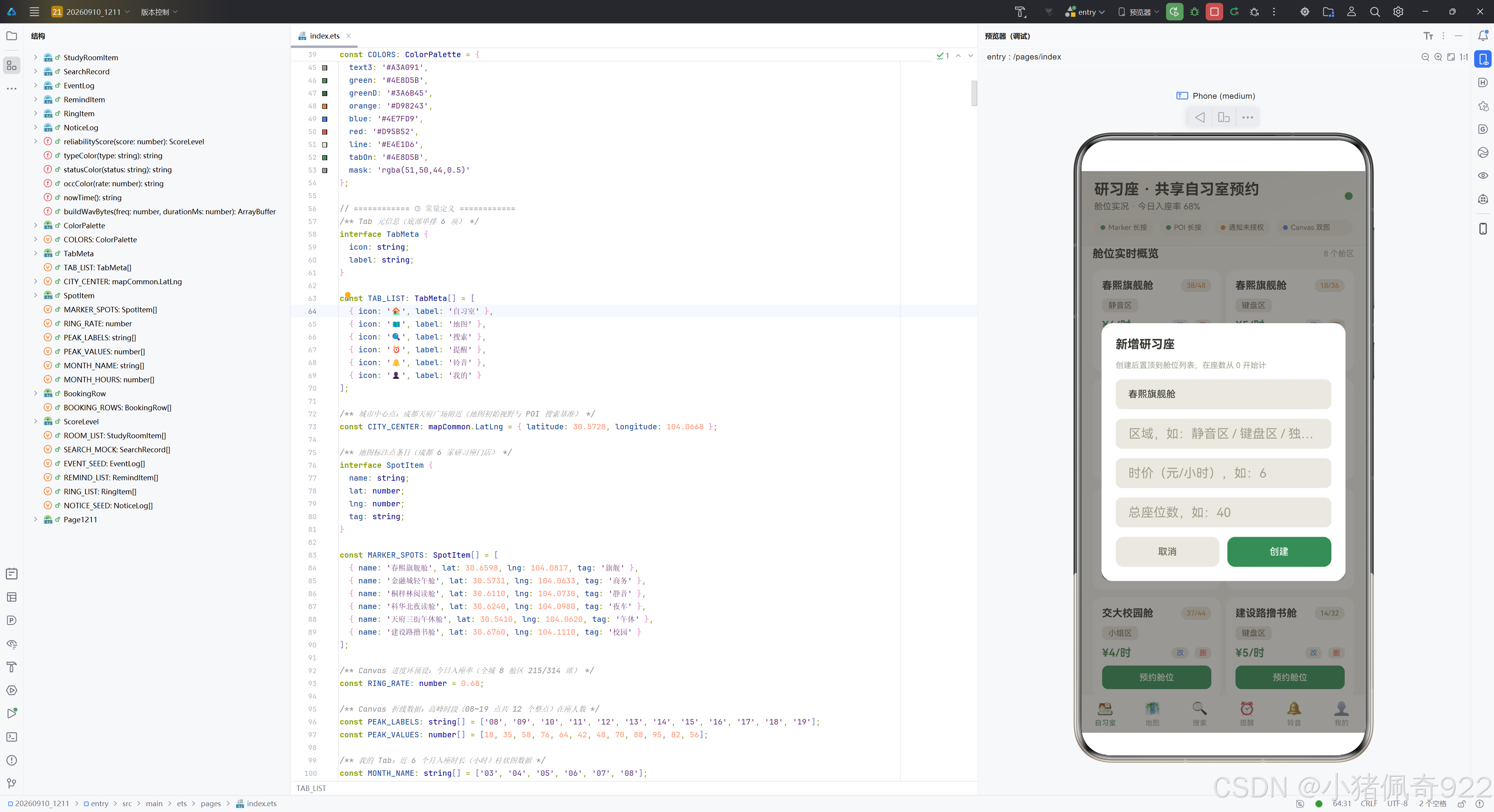Rotate the preview device orientation

point(1224,118)
